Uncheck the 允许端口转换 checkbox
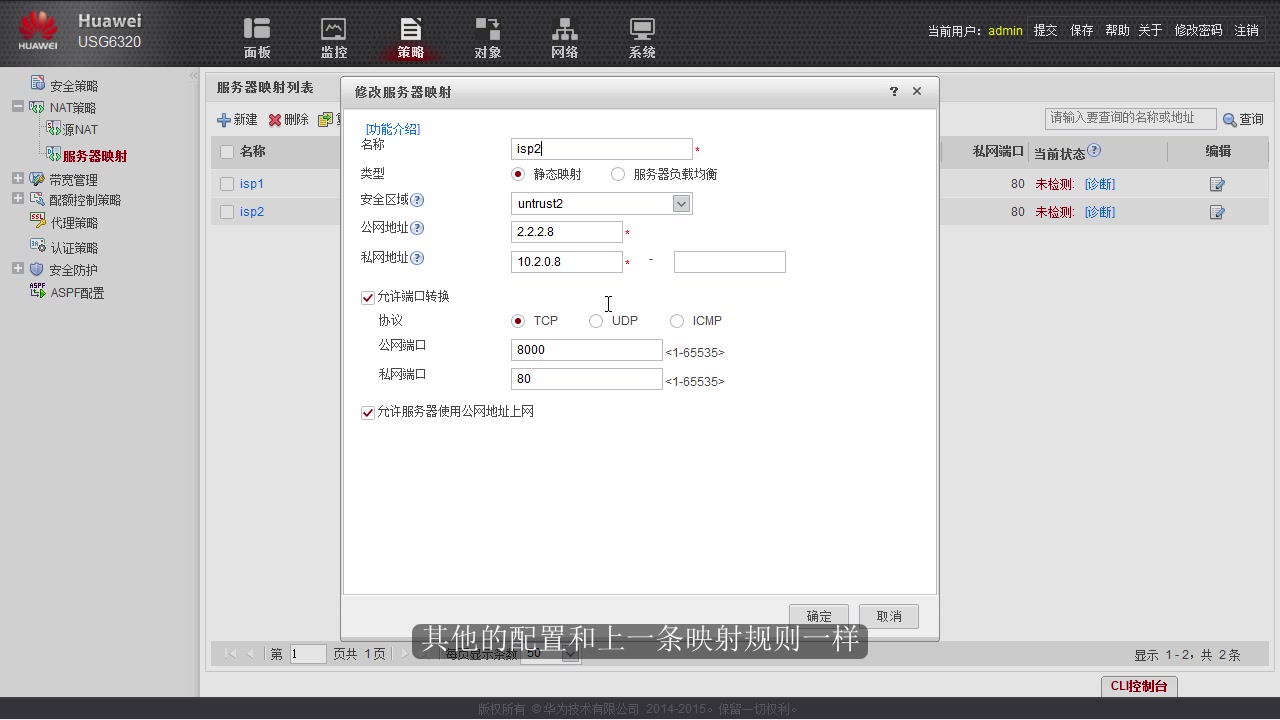 point(367,296)
